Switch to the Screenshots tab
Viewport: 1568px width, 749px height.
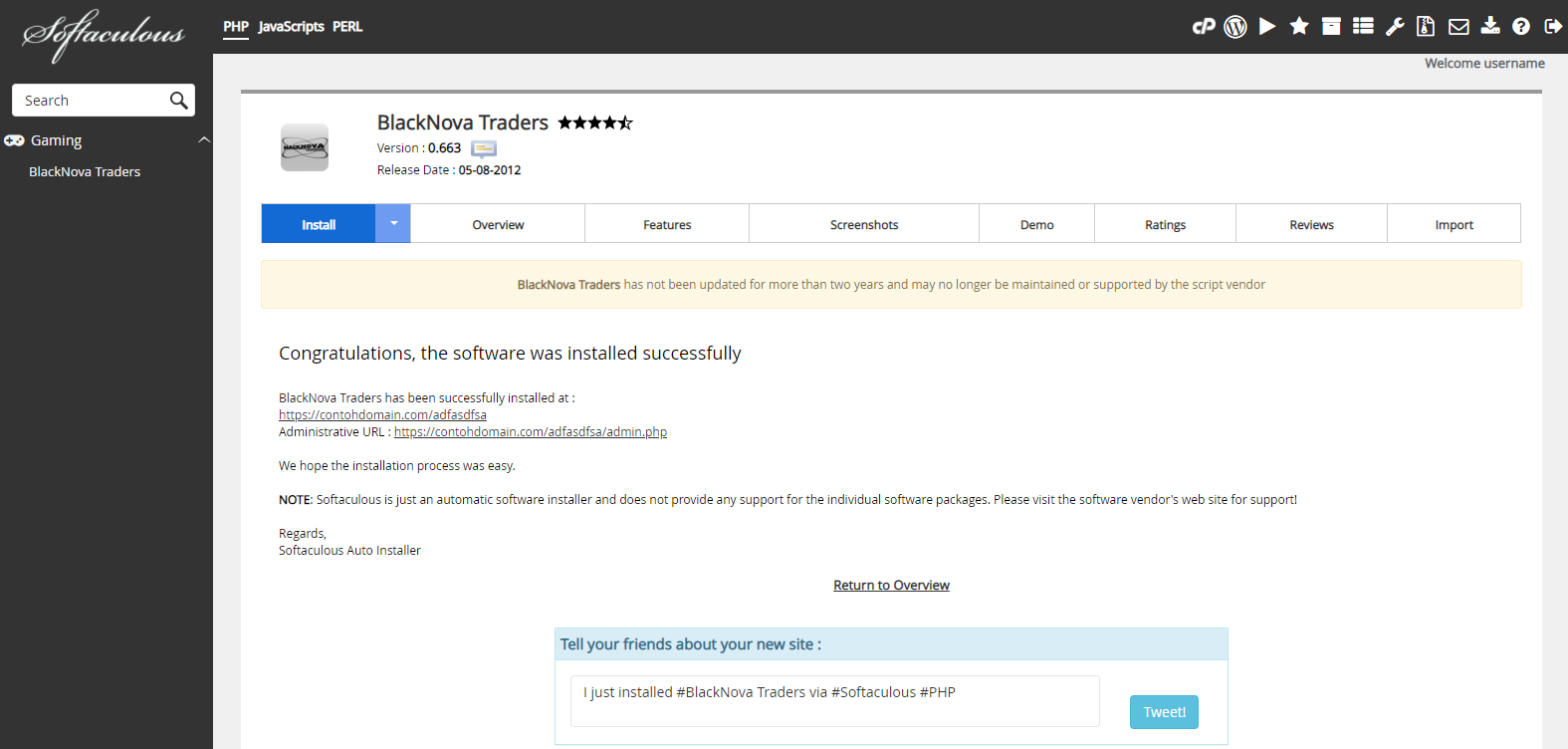tap(863, 225)
